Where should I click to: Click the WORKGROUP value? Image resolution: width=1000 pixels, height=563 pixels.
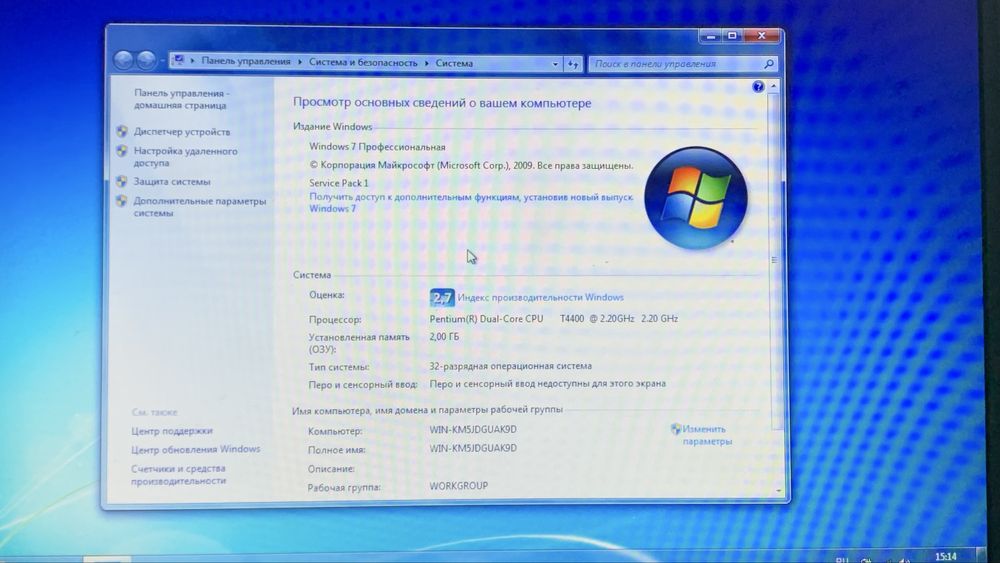(x=459, y=486)
